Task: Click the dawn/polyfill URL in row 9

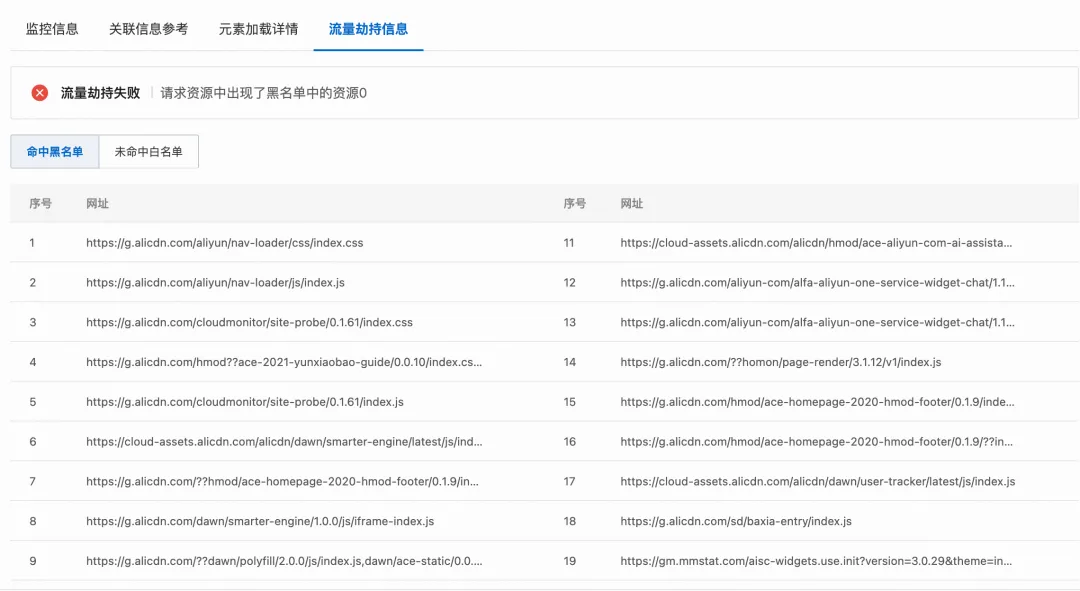Action: [284, 561]
